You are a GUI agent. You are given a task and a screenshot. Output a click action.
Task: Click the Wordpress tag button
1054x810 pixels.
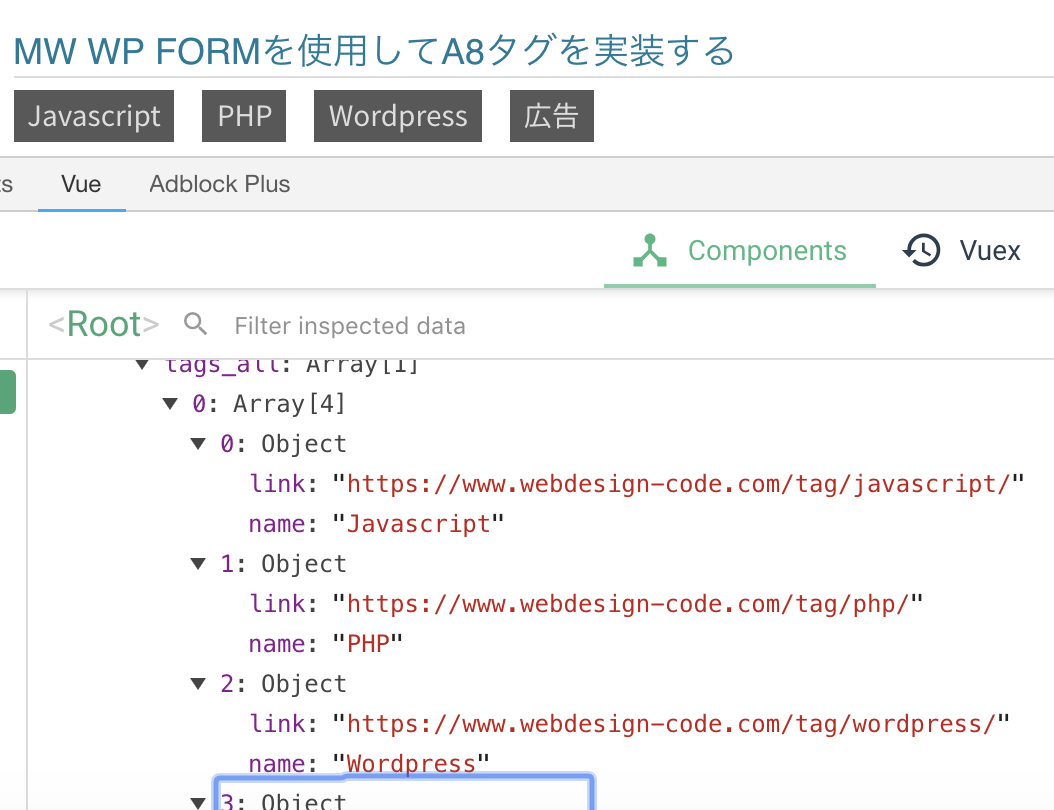[397, 116]
